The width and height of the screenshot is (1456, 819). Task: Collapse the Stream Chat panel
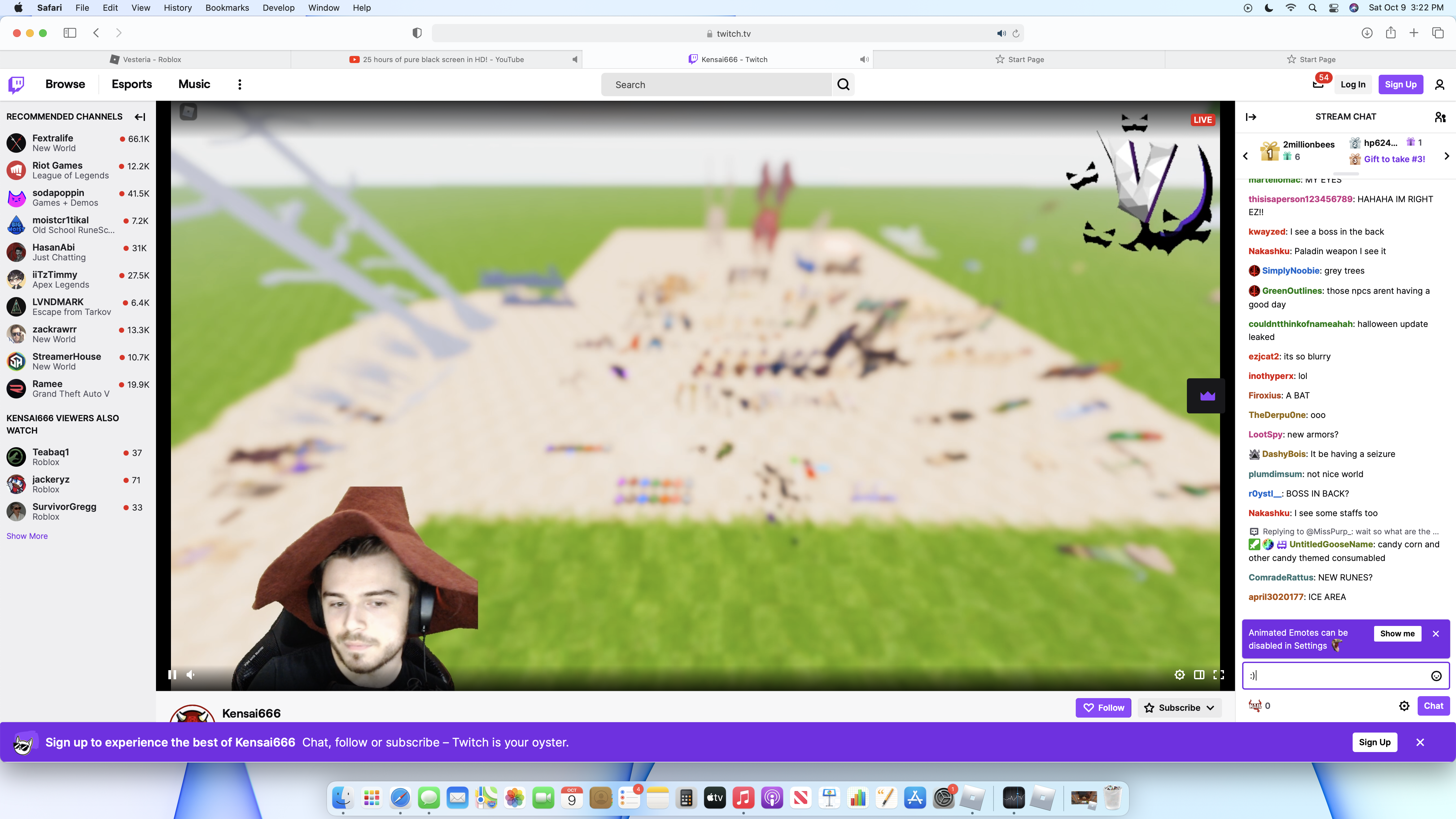1251,117
